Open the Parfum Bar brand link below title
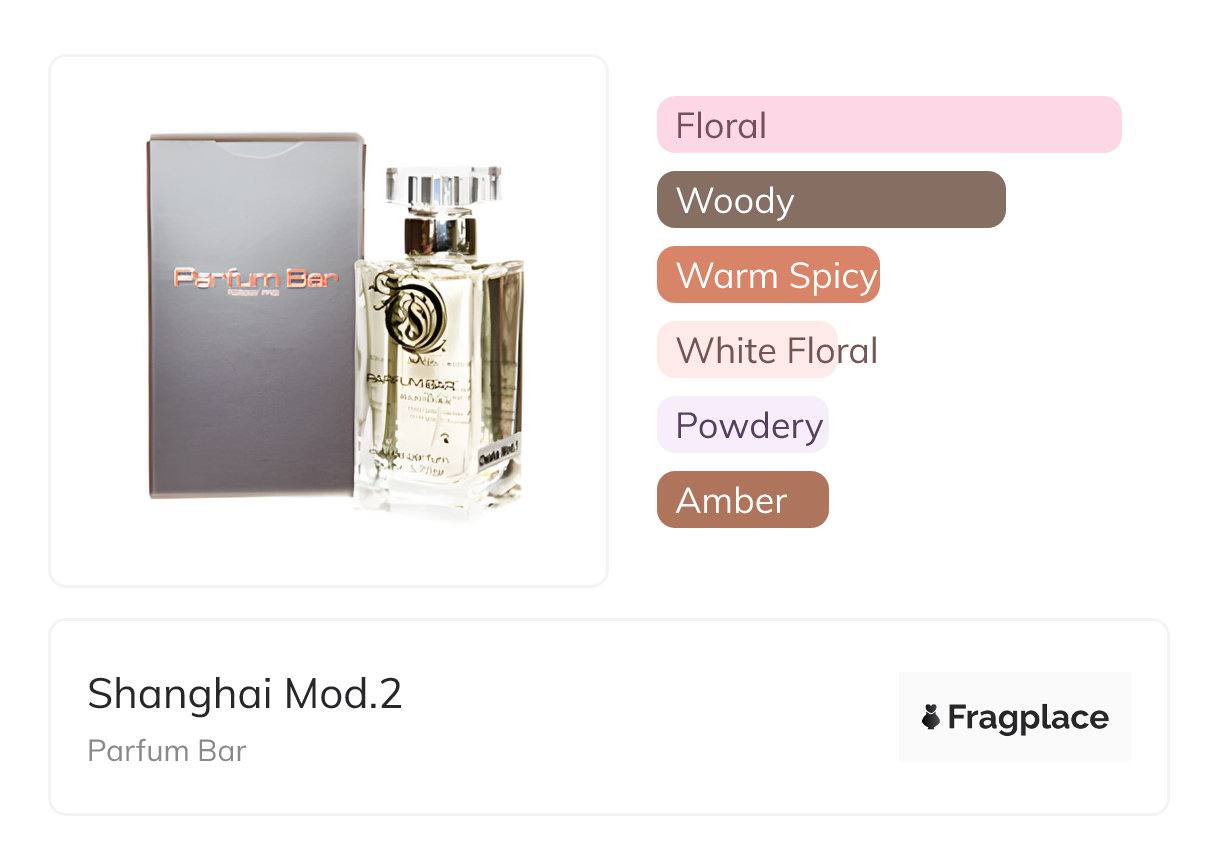This screenshot has height=864, width=1218. (x=167, y=751)
